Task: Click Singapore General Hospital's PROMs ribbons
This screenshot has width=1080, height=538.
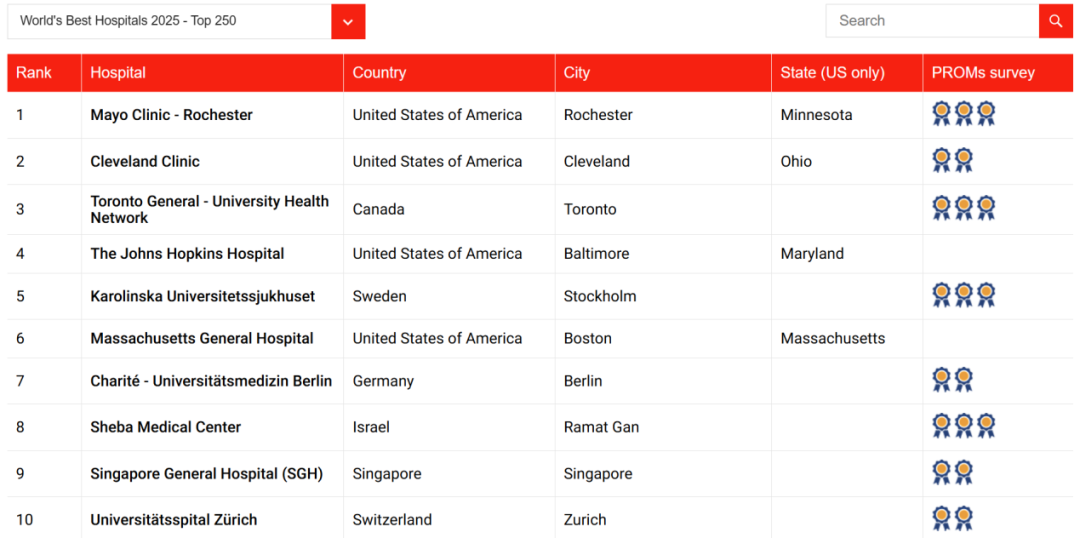Action: pyautogui.click(x=952, y=472)
